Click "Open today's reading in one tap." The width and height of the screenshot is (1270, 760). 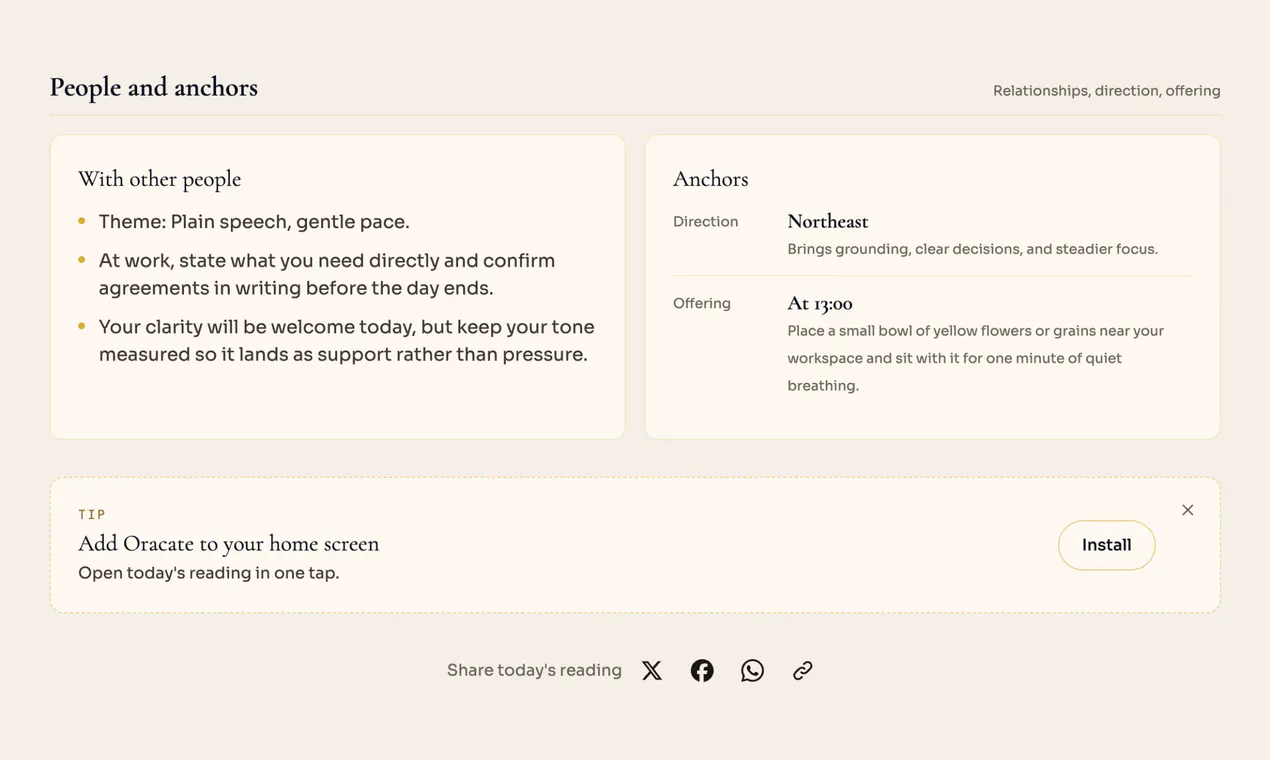208,573
